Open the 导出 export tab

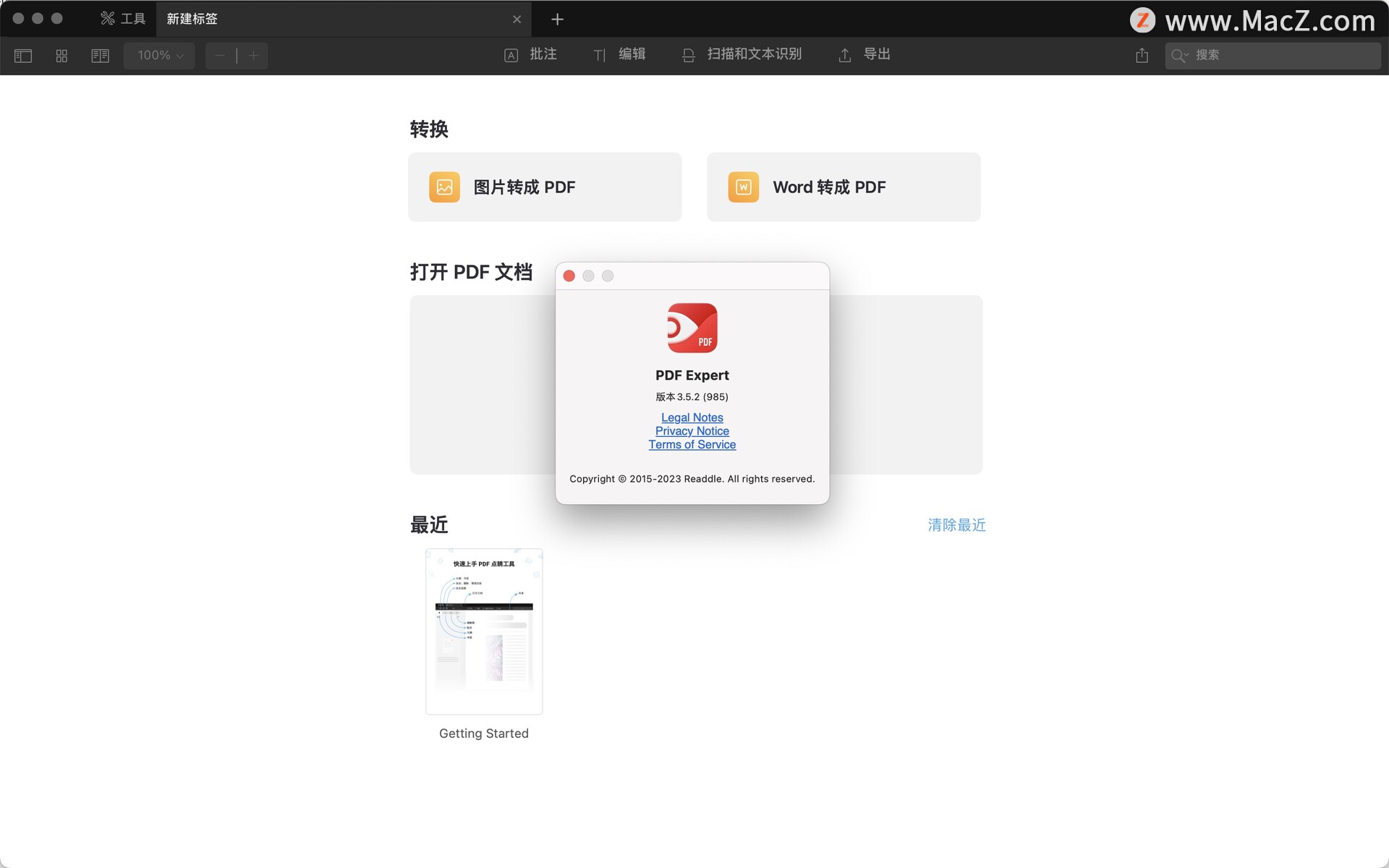[x=865, y=55]
